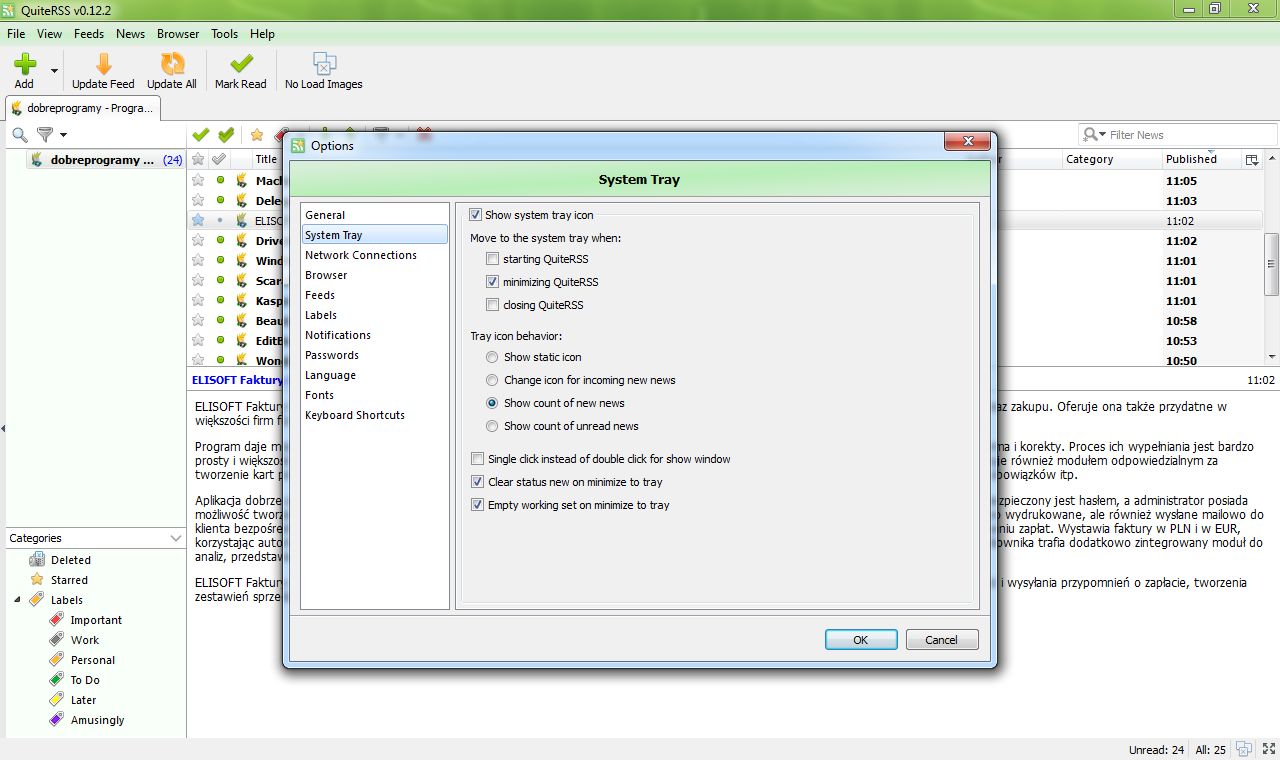Click the toggle-windows icon in status bar
The image size is (1280, 760).
[1244, 749]
